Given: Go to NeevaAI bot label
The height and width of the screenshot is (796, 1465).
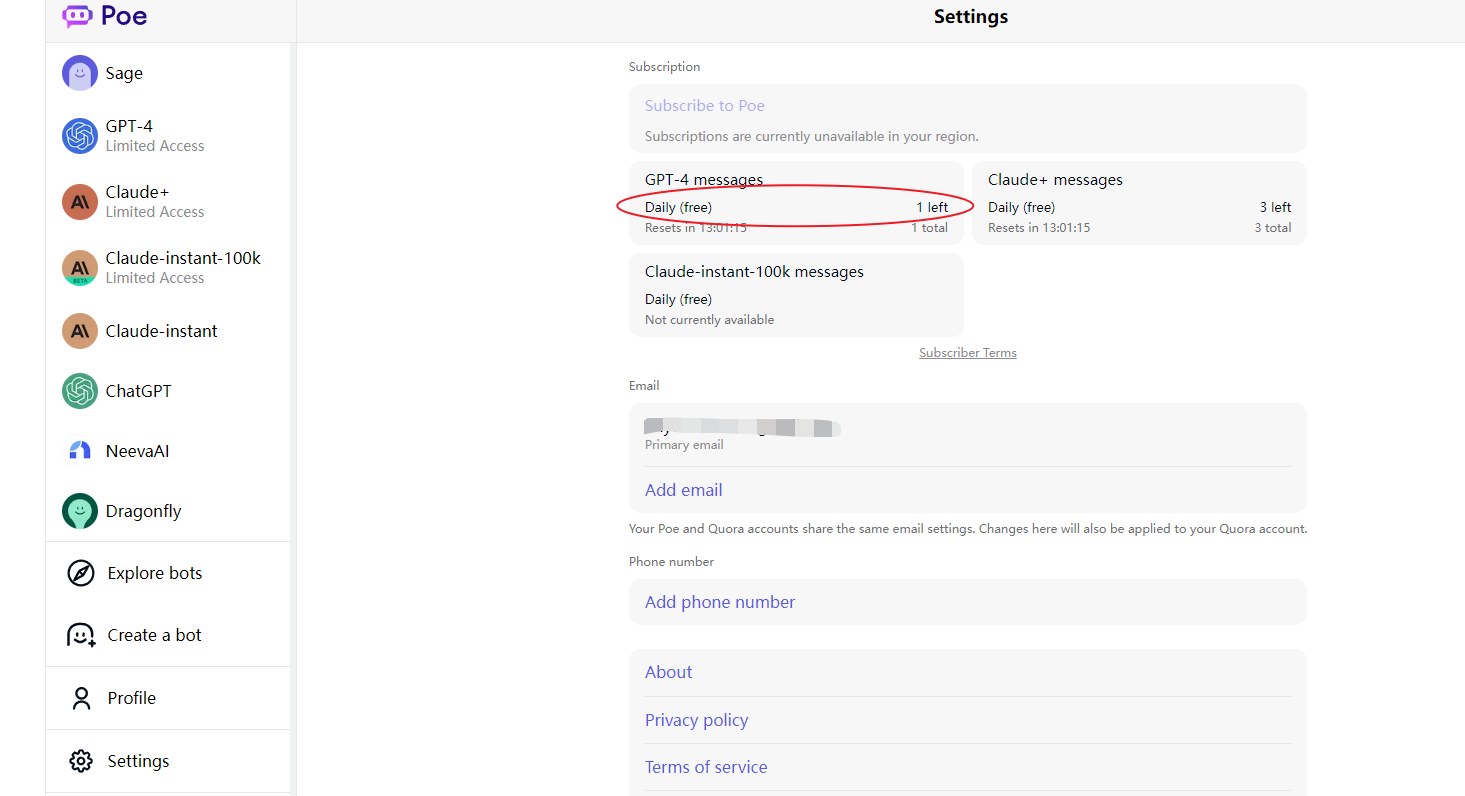Looking at the screenshot, I should pos(138,451).
